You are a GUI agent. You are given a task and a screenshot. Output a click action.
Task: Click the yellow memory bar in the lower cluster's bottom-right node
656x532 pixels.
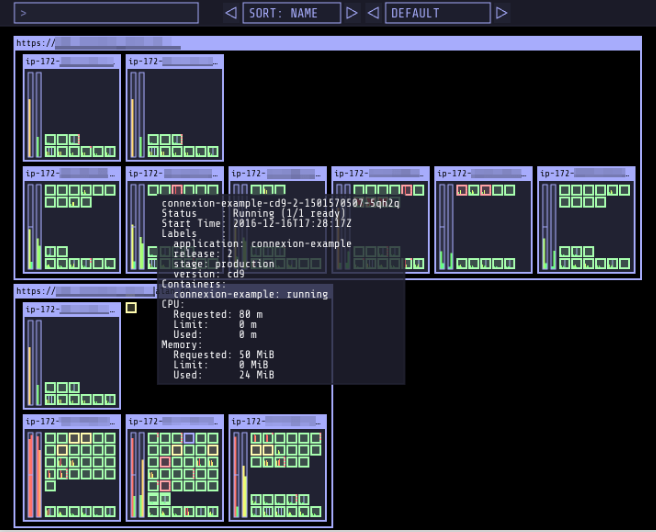pyautogui.click(x=244, y=492)
